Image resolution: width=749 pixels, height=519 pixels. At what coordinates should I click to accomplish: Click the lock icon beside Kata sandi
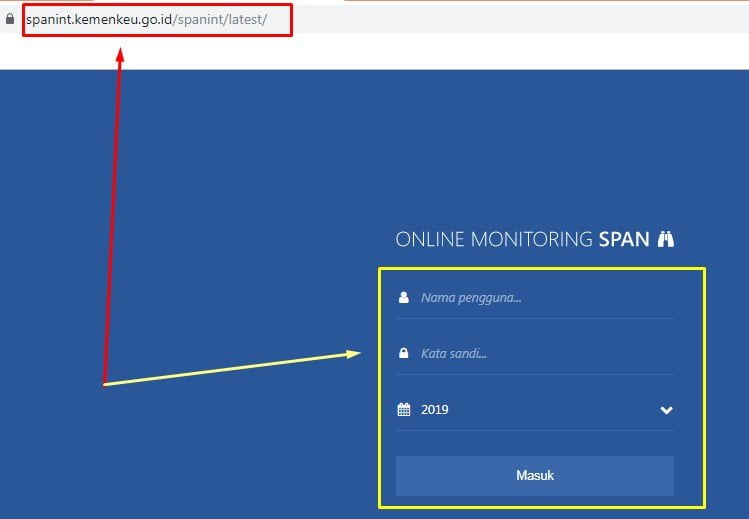[404, 353]
